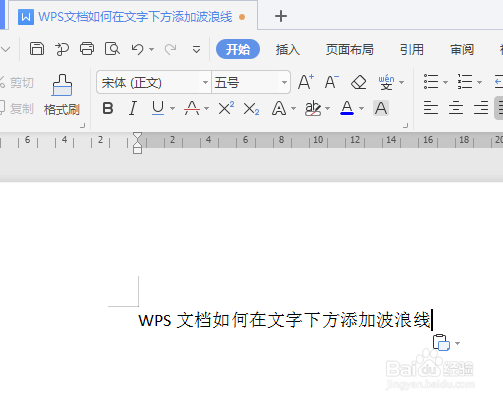Click the Save icon in quick access toolbar

[x=37, y=49]
